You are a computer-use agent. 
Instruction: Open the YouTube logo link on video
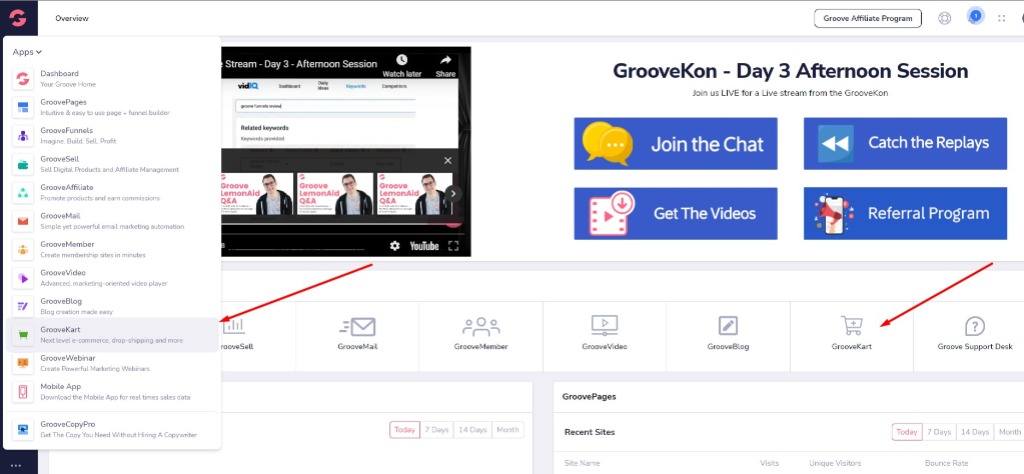(x=424, y=246)
